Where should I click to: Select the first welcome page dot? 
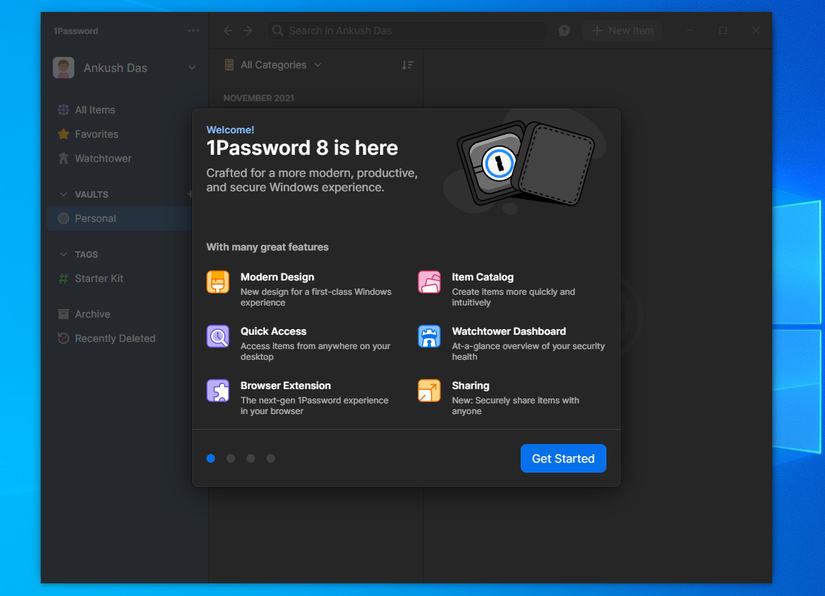tap(211, 458)
